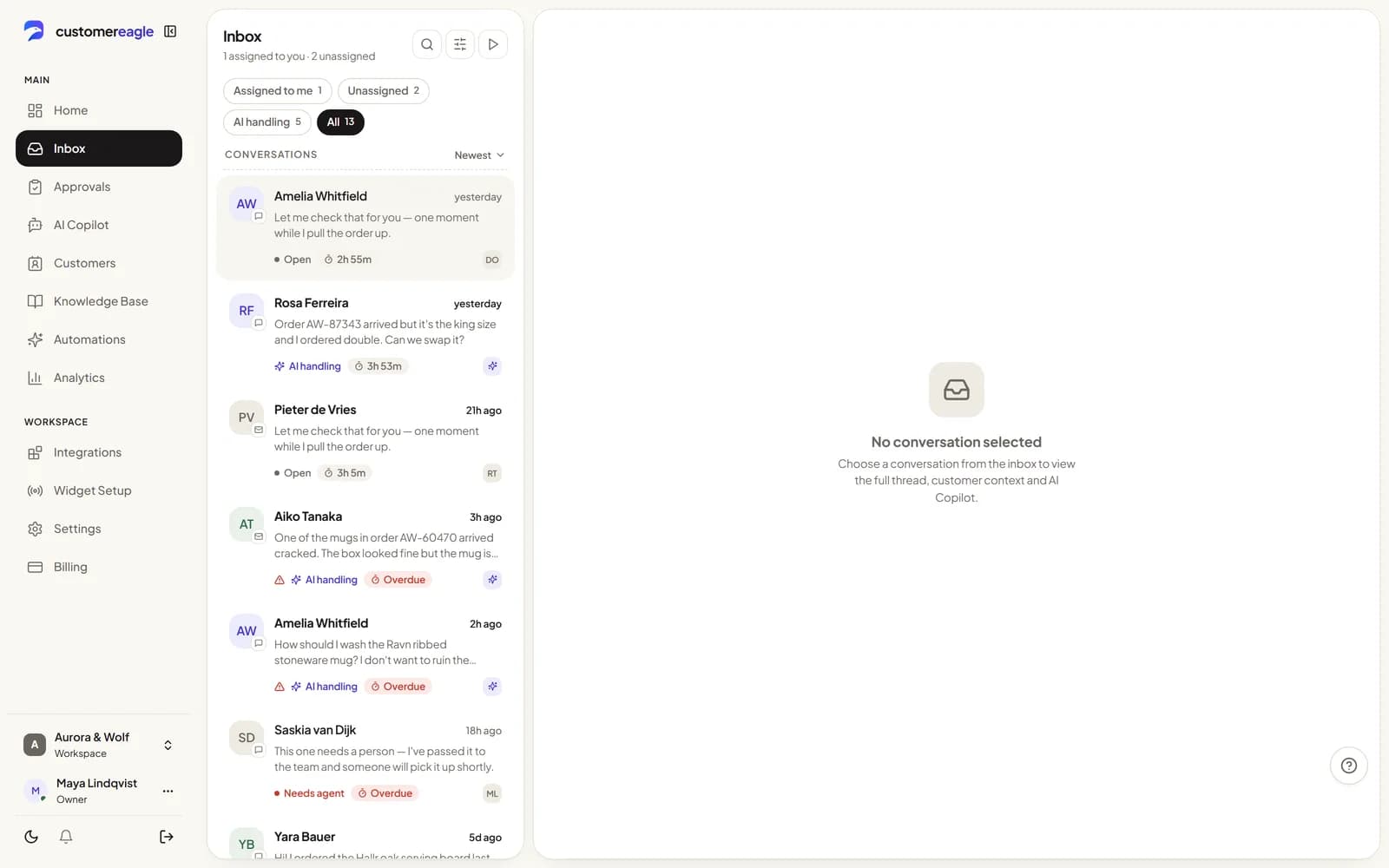
Task: Open Yara Bauer's conversation
Action: click(x=365, y=838)
